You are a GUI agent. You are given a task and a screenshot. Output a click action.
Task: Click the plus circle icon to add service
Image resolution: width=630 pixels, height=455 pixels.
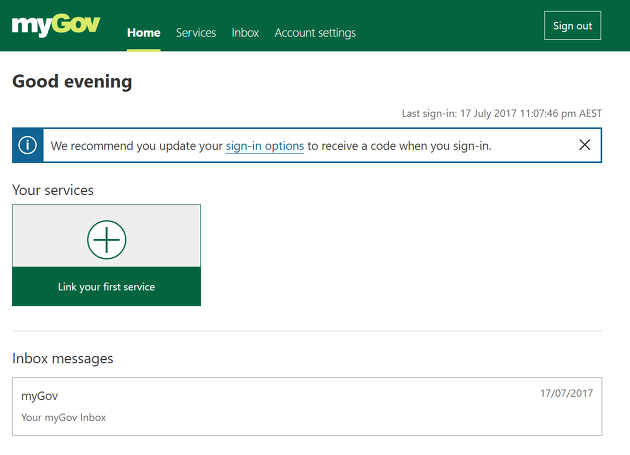tap(106, 240)
